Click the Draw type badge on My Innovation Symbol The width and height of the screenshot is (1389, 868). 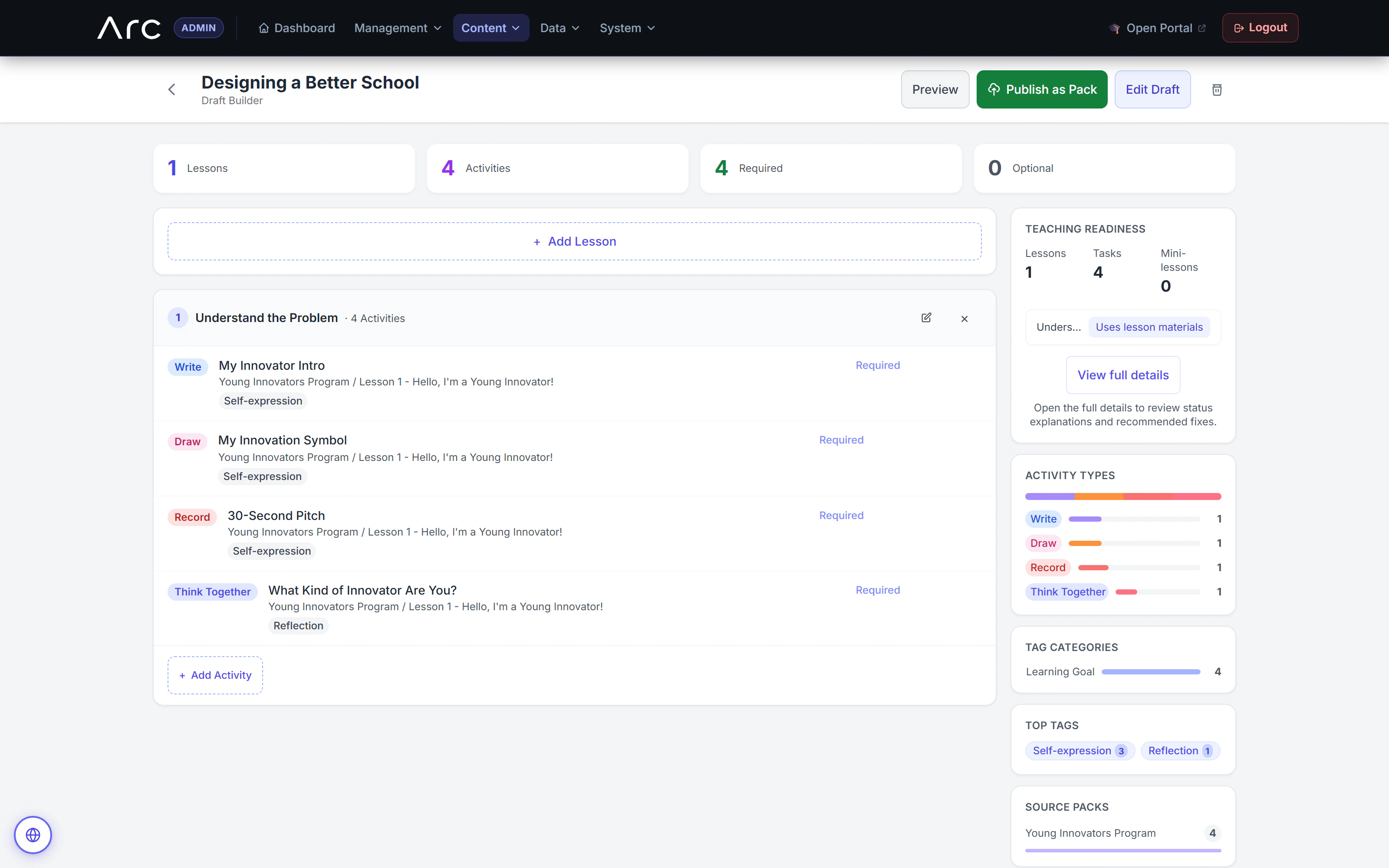[187, 441]
